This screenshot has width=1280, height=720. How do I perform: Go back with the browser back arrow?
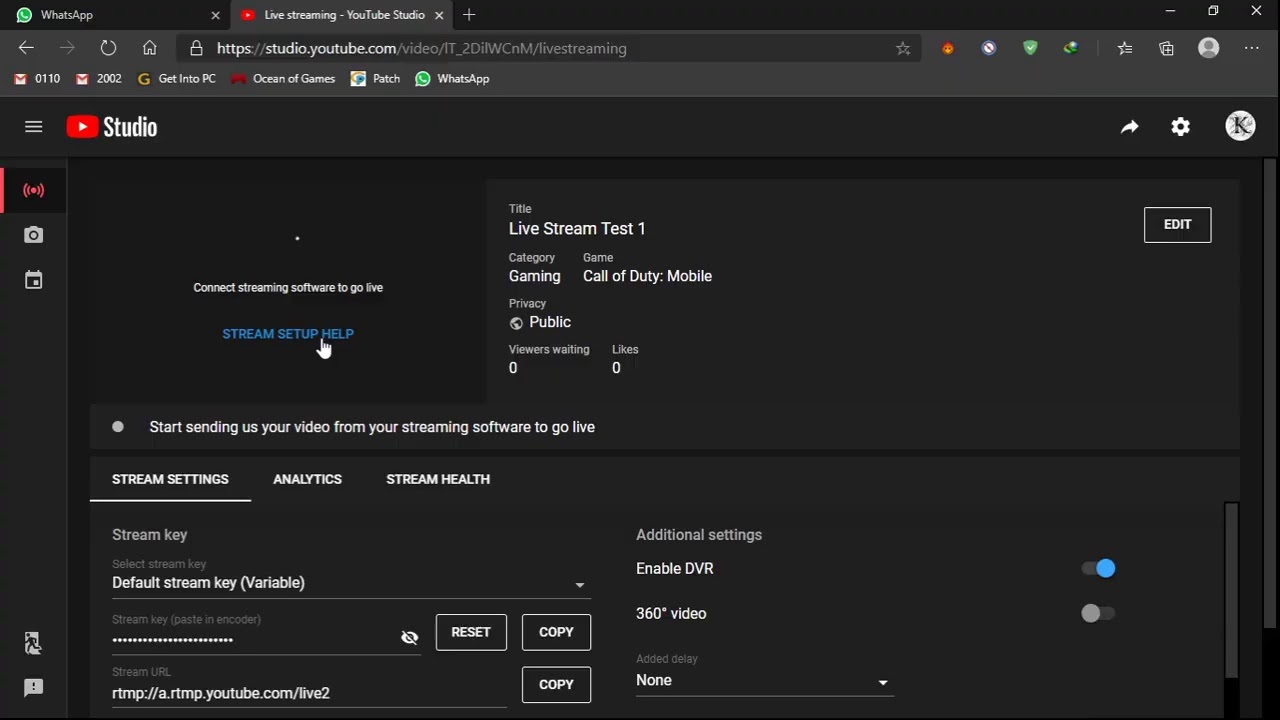26,48
